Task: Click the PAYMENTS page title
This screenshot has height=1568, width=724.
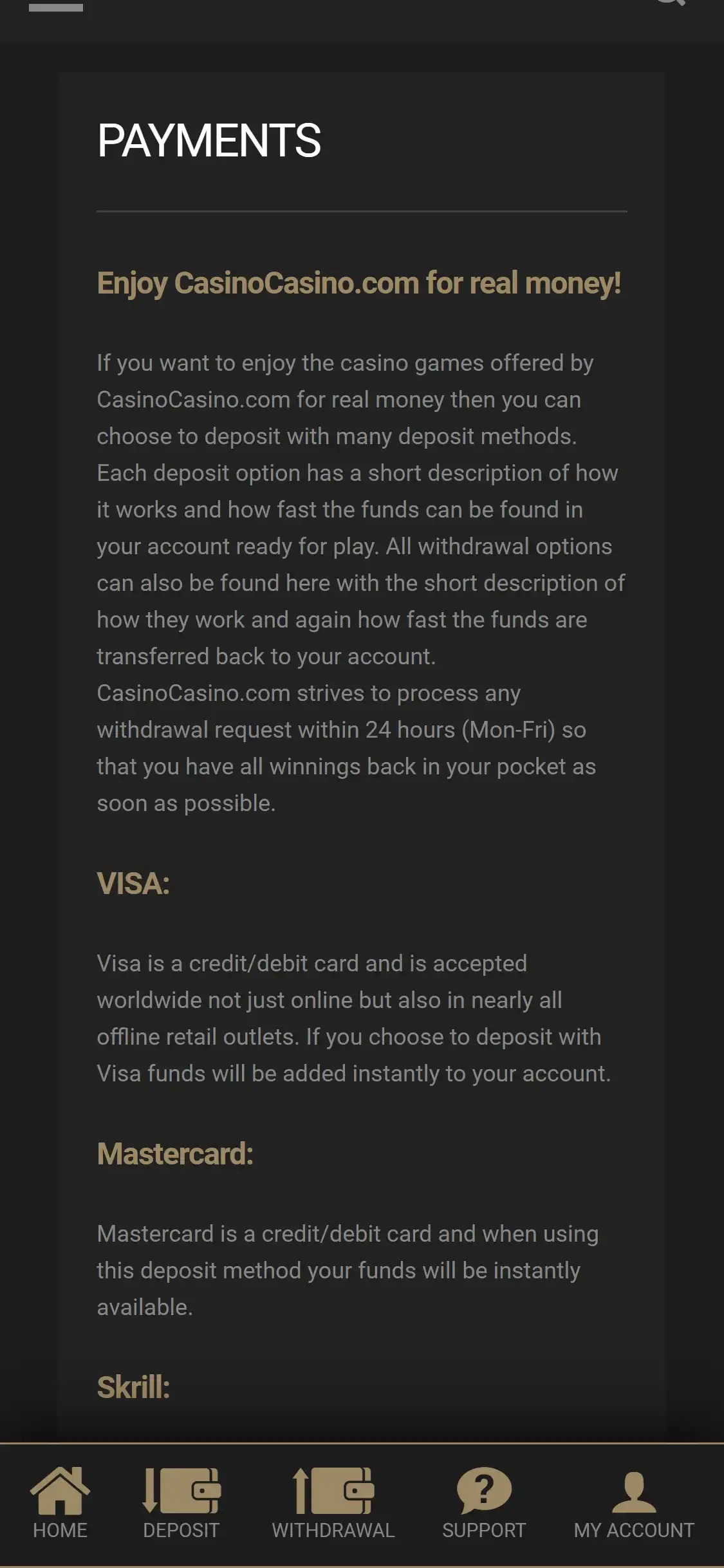Action: pos(209,141)
